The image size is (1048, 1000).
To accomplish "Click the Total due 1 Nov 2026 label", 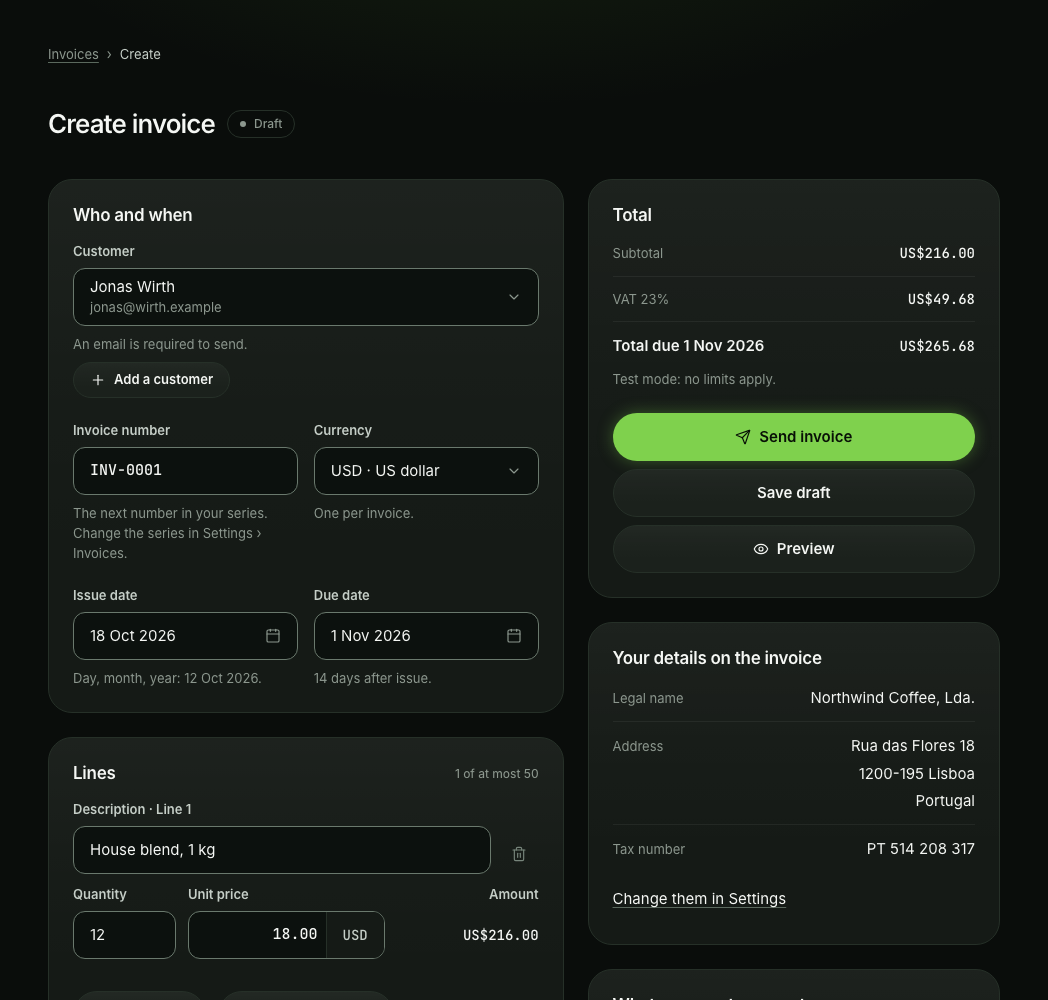I will (688, 346).
